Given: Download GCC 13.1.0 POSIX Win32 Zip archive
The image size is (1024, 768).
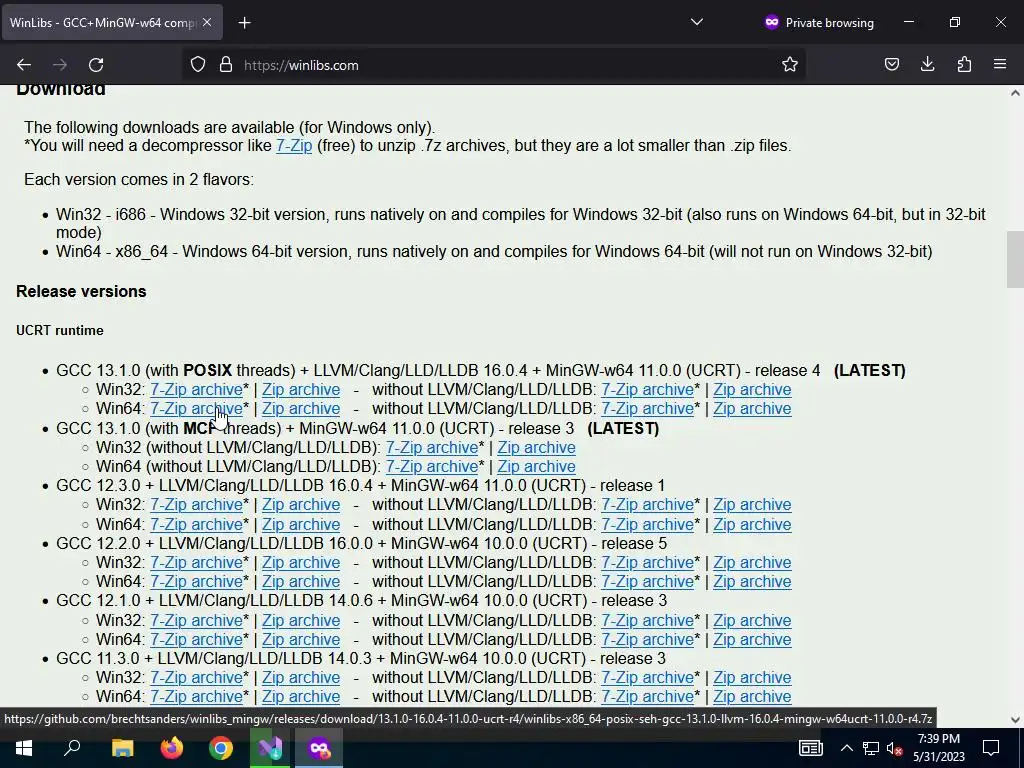Looking at the screenshot, I should [301, 389].
